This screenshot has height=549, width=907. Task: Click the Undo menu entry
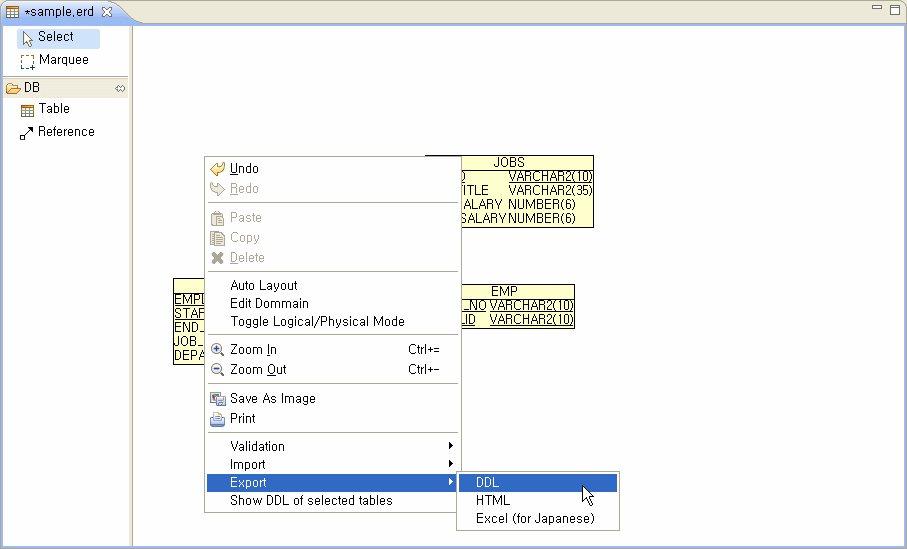pyautogui.click(x=244, y=169)
